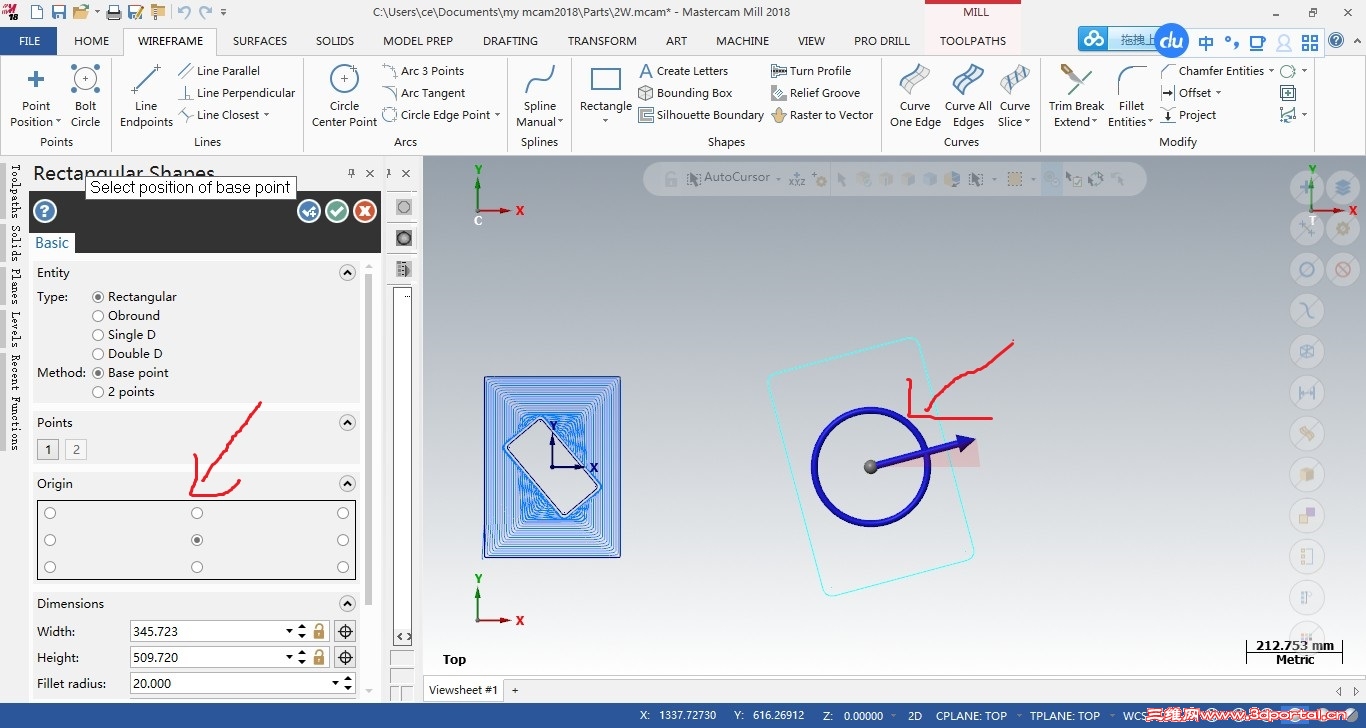Switch to the SURFACES ribbon tab
Viewport: 1366px width, 728px height.
[260, 41]
